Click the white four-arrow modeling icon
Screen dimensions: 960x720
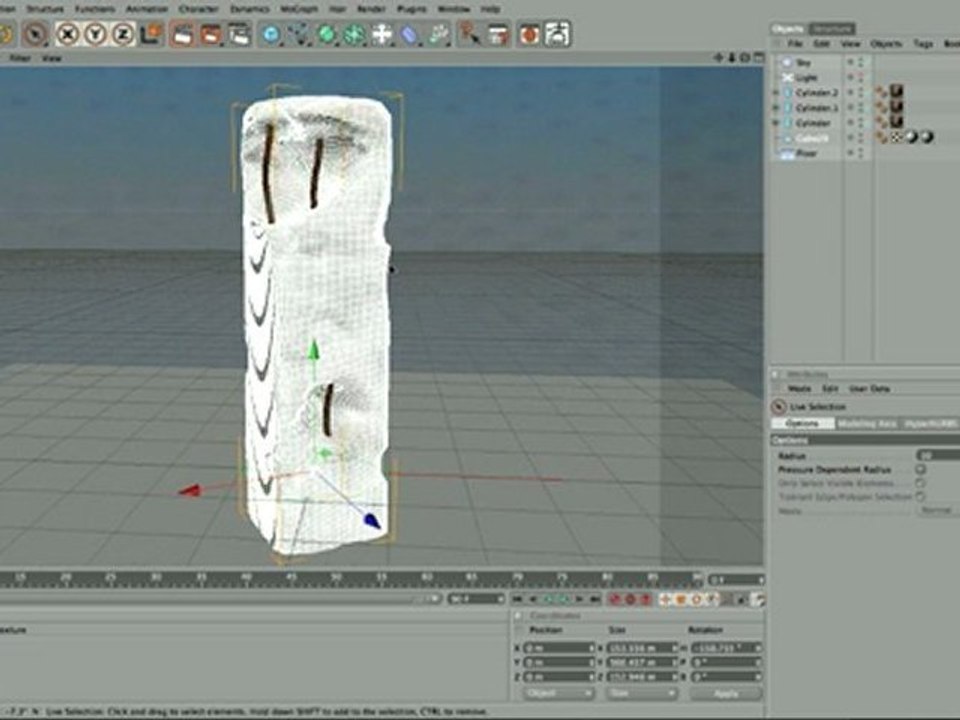[382, 34]
